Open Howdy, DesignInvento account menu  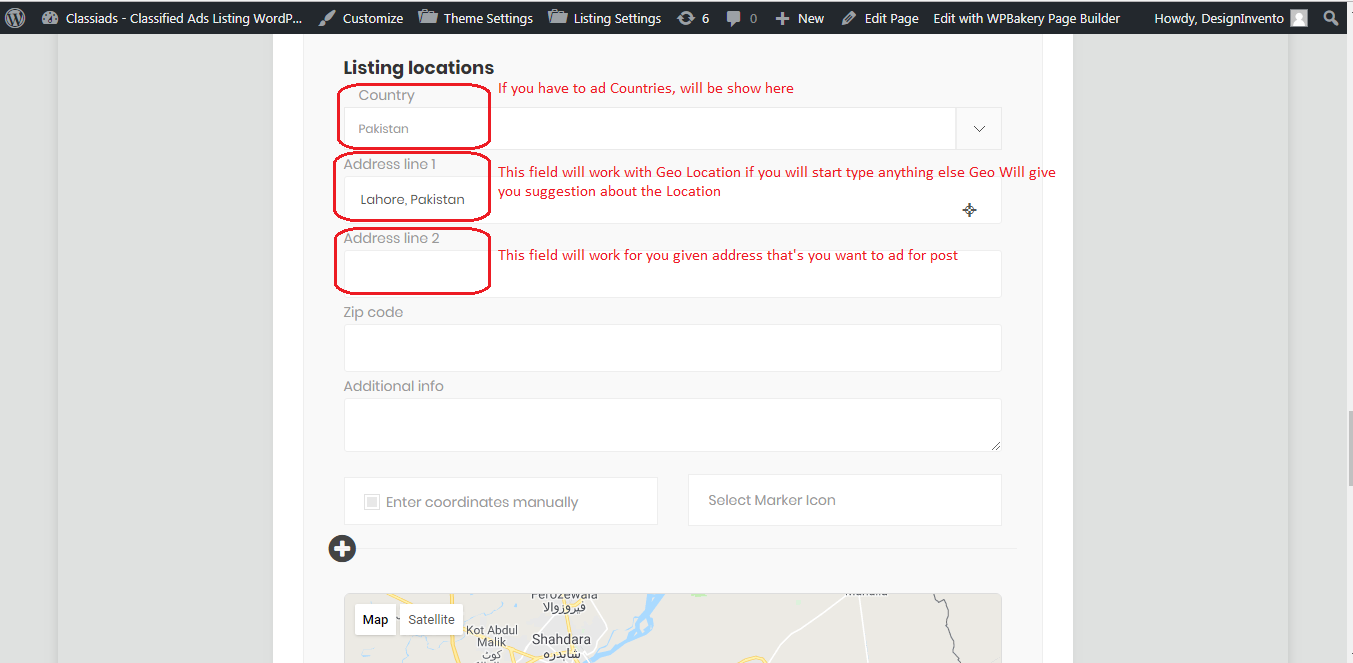tap(1230, 18)
